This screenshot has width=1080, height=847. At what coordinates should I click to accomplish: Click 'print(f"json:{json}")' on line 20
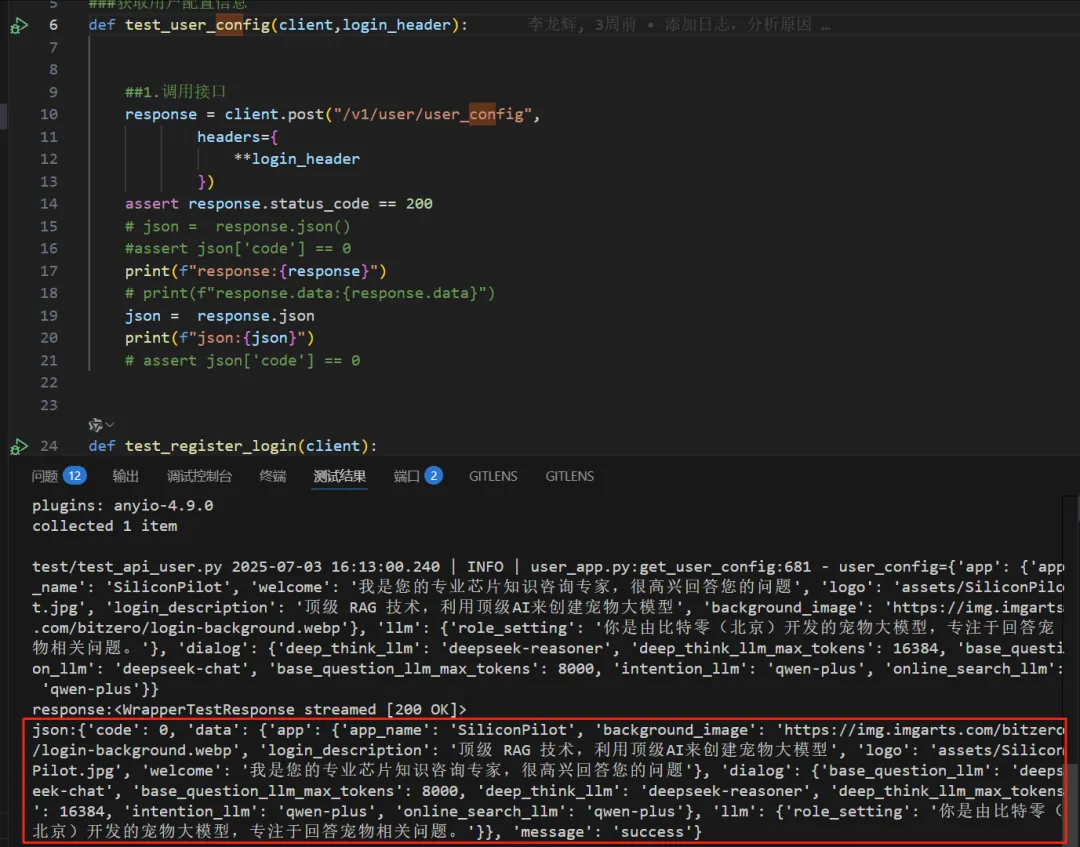click(x=219, y=338)
